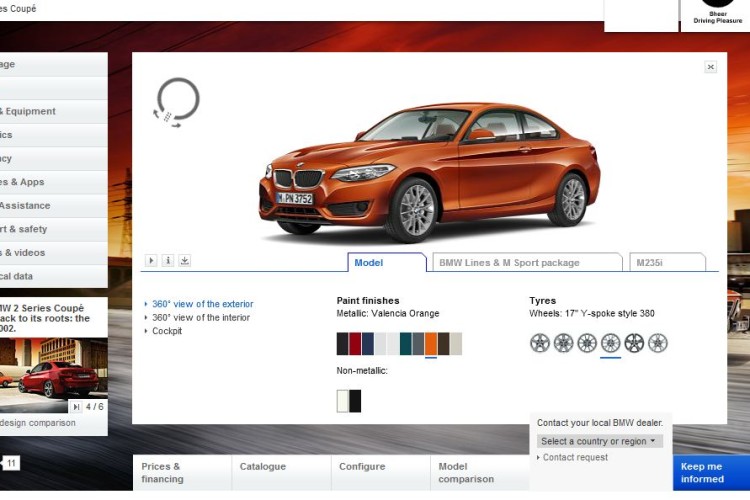Open Model comparison

click(480, 473)
